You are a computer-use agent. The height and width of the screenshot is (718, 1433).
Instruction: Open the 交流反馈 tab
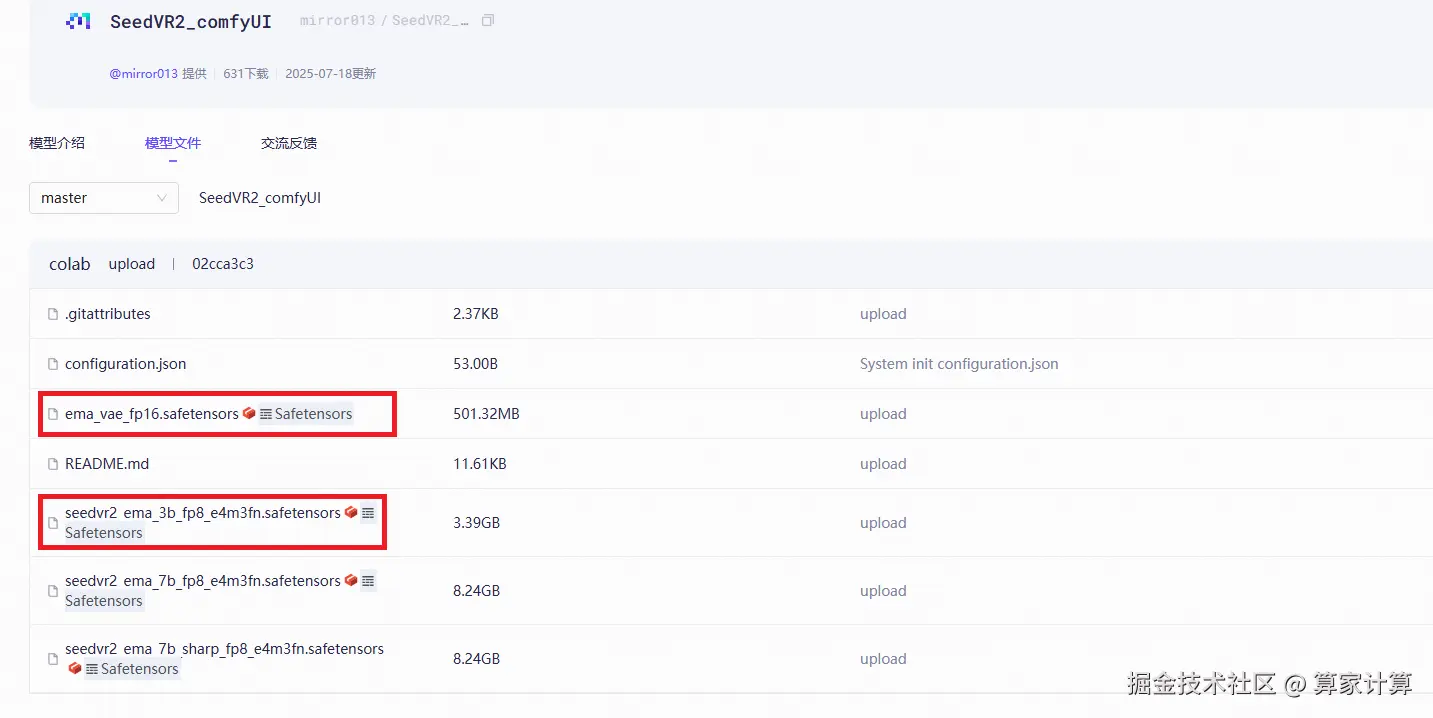289,143
